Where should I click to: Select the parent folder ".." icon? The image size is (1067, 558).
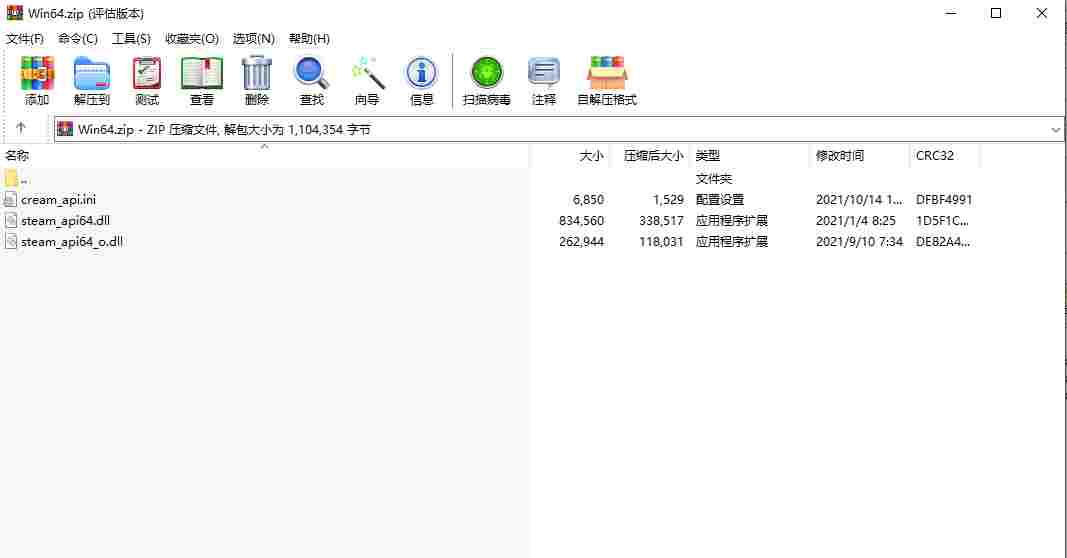[11, 179]
